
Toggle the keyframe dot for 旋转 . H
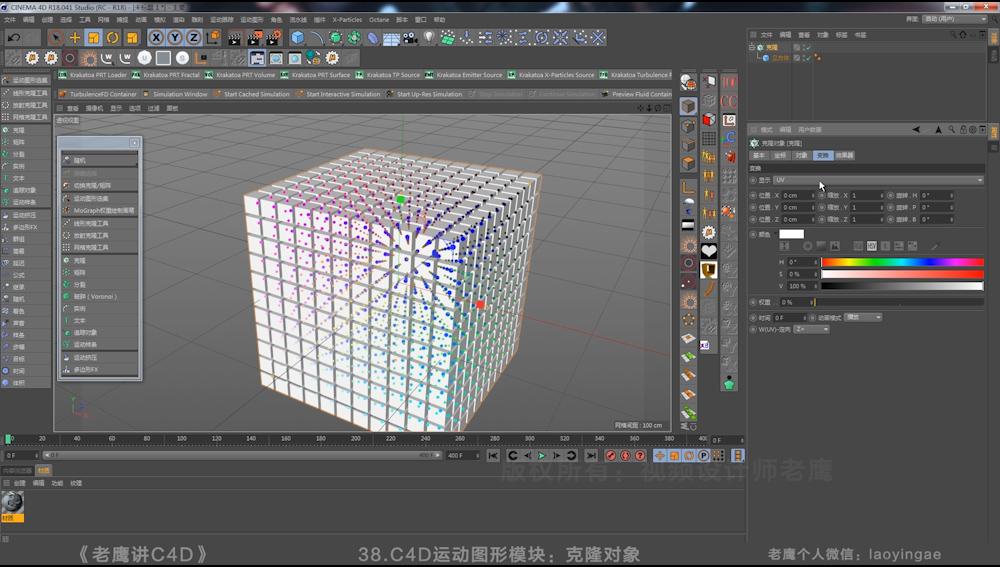891,195
